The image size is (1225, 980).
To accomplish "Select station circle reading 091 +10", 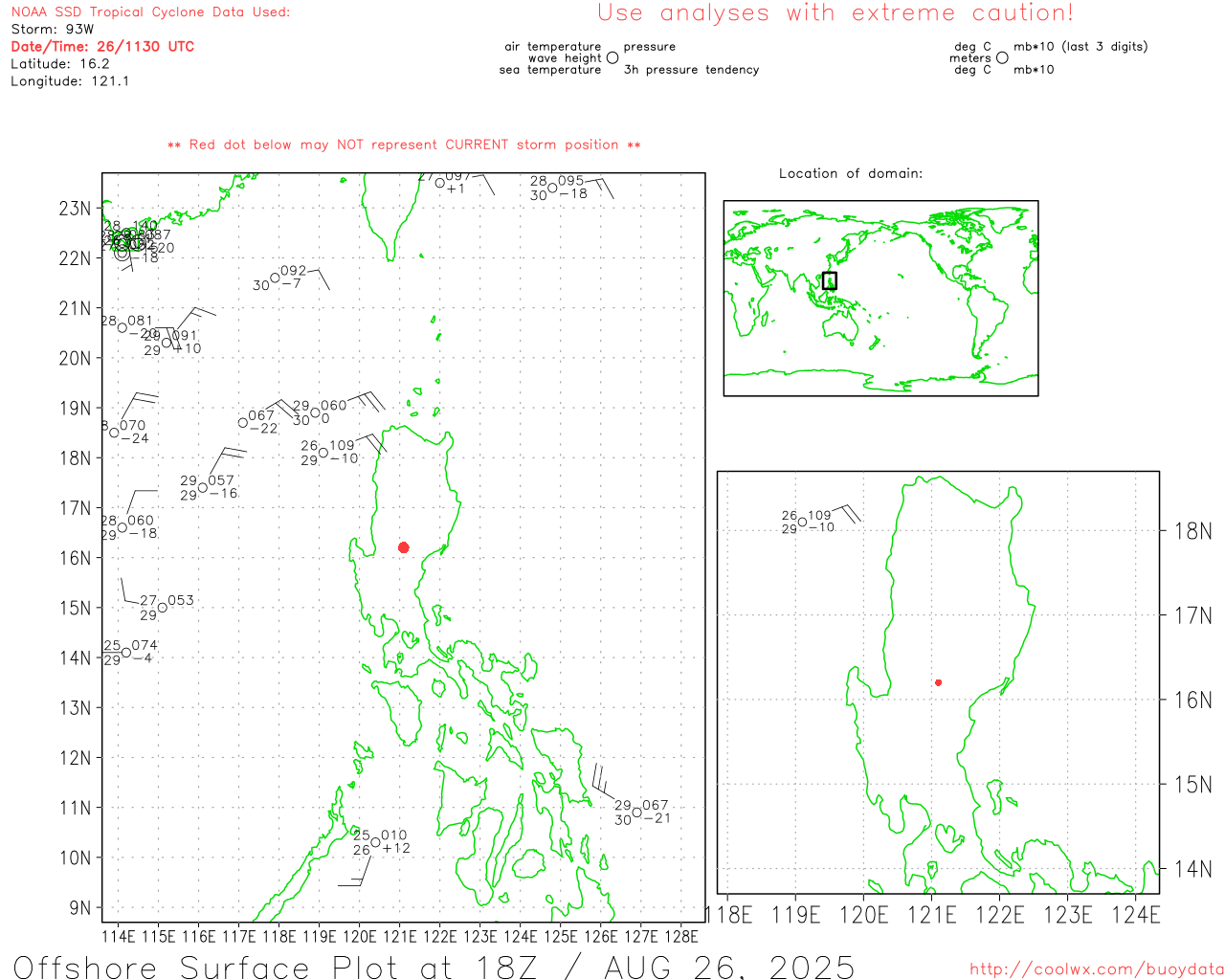I will tap(167, 343).
